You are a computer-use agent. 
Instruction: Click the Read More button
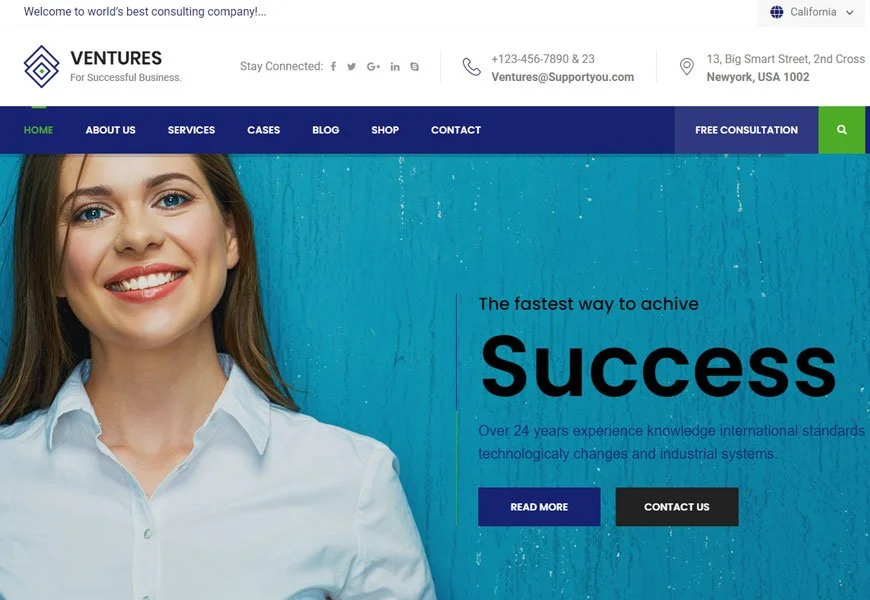[539, 507]
